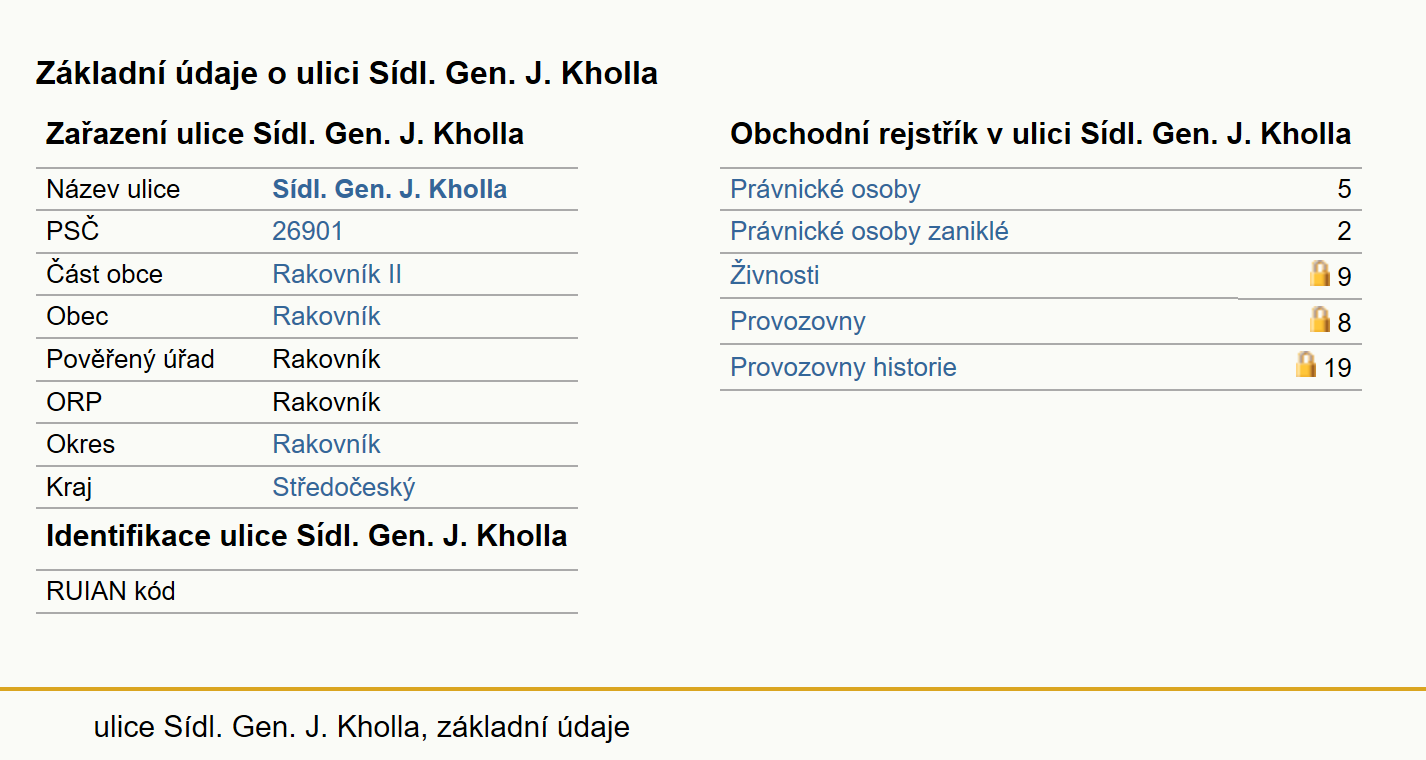
Task: Open the Středočeský region link
Action: [343, 487]
